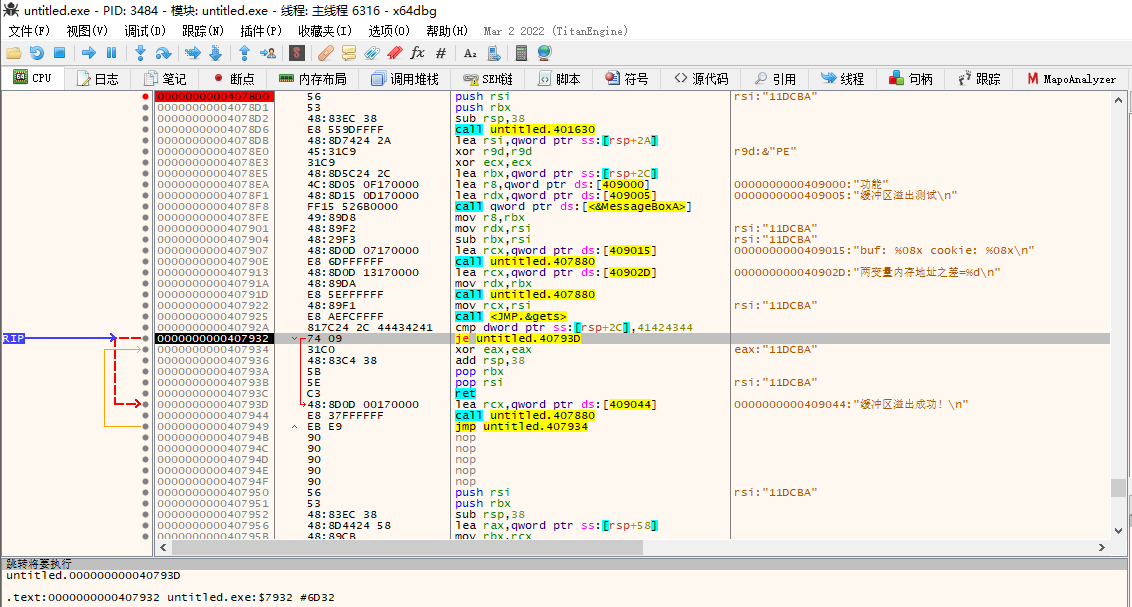Toggle breakpoint dot at address 40793D
Screen dimensions: 1132x607
point(145,405)
